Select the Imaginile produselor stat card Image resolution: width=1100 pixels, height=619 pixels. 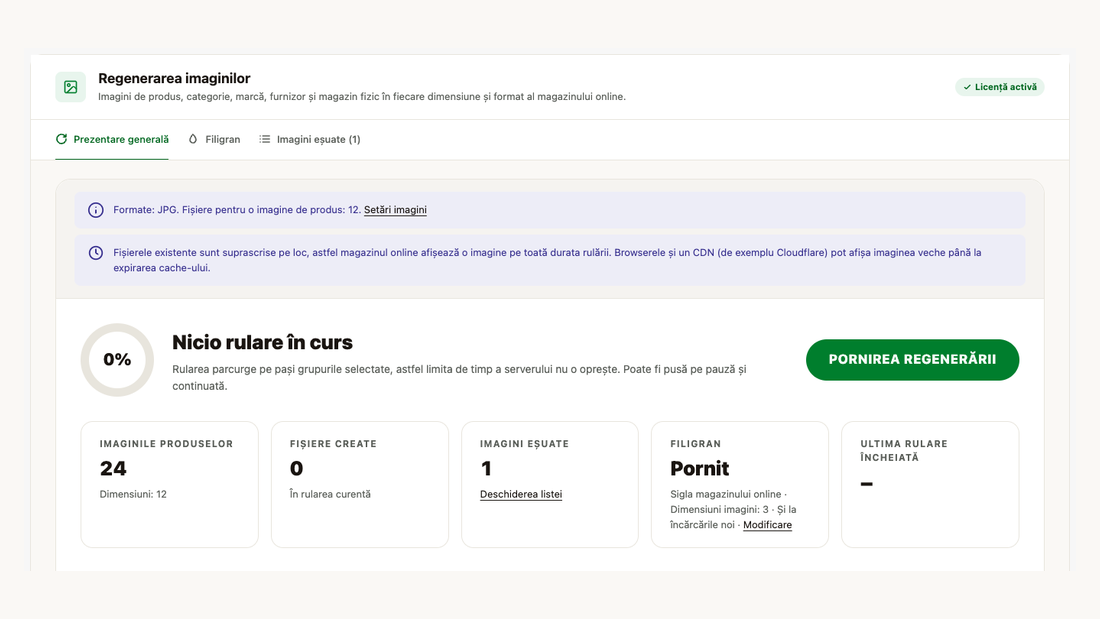(x=170, y=484)
